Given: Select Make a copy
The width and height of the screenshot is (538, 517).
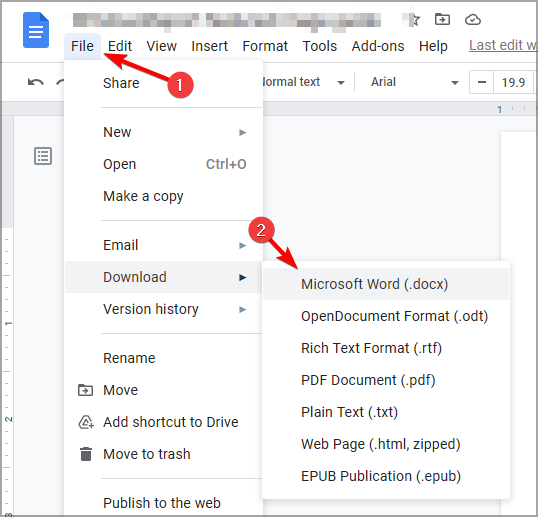Looking at the screenshot, I should [163, 196].
